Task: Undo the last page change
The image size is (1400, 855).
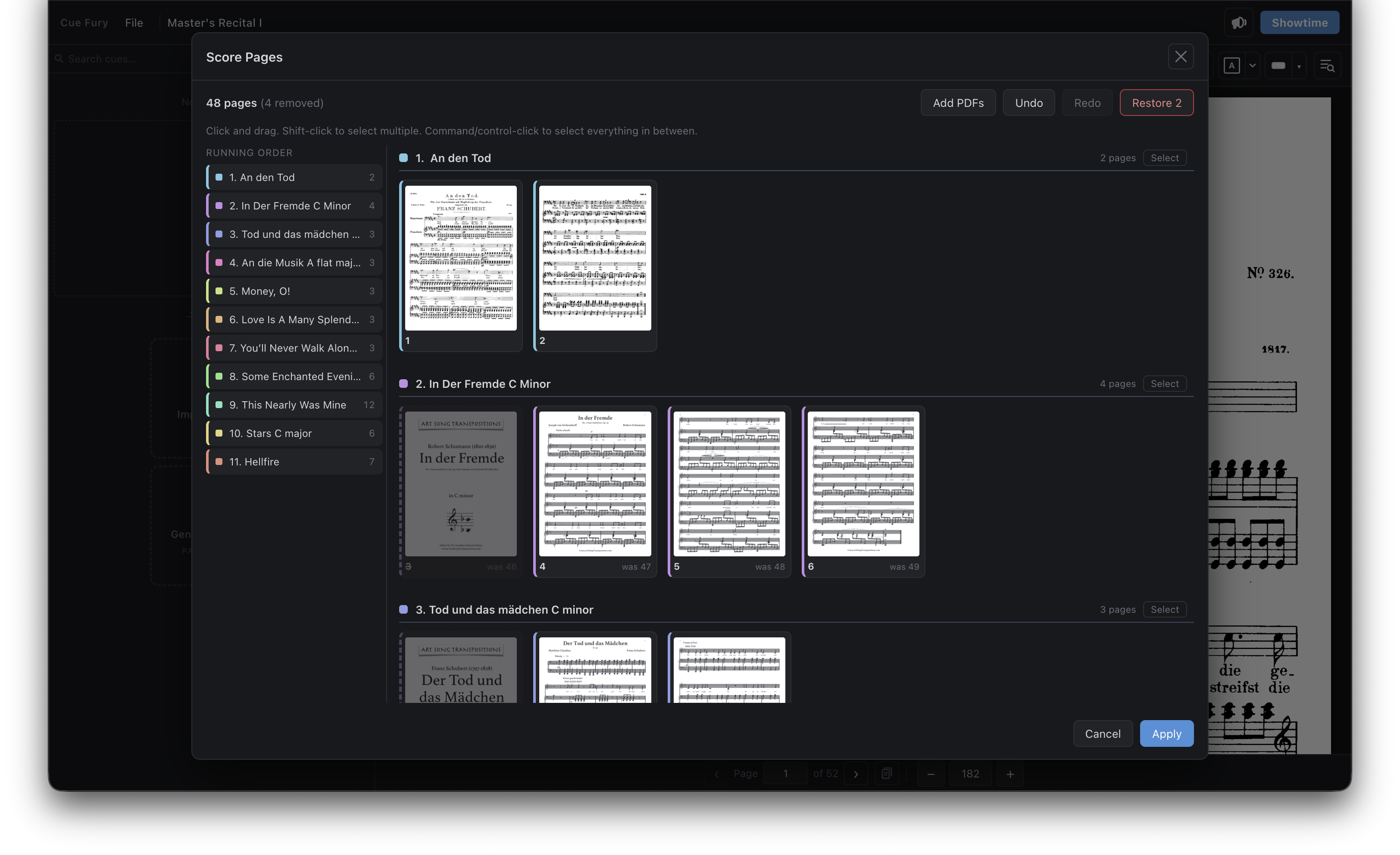Action: tap(1028, 103)
